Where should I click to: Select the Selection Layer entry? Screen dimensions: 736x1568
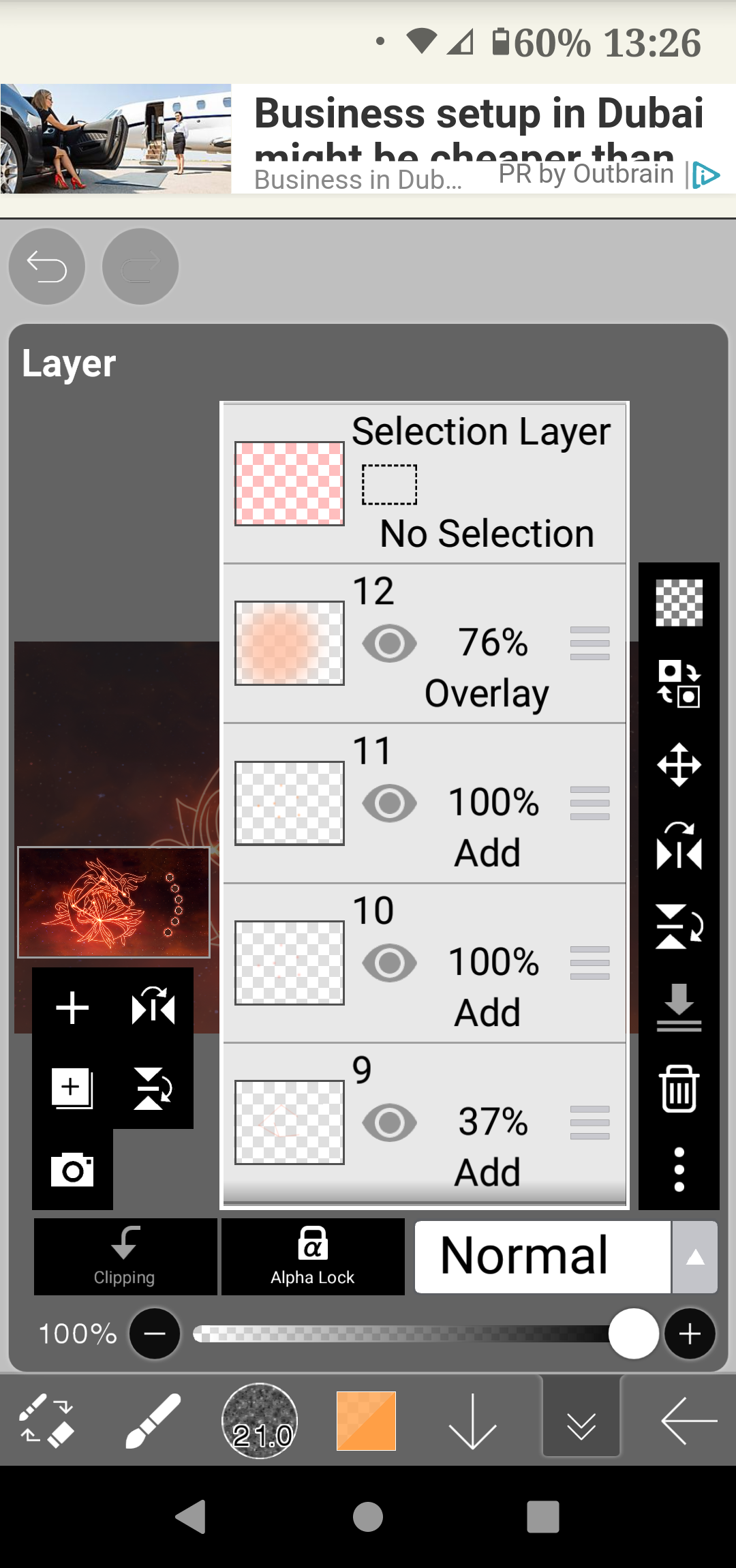pos(425,483)
